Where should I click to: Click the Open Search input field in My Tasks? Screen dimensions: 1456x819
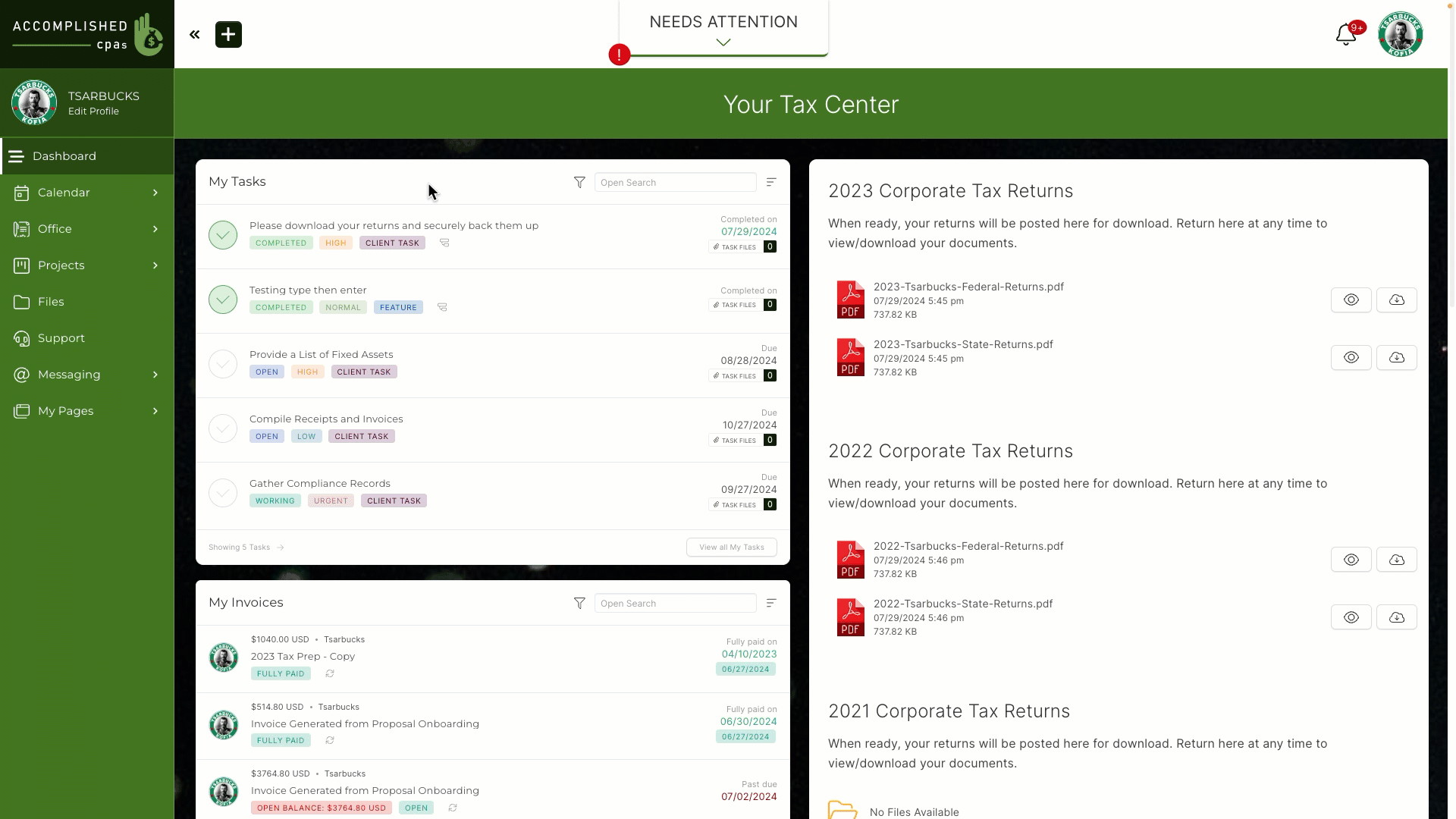(676, 182)
